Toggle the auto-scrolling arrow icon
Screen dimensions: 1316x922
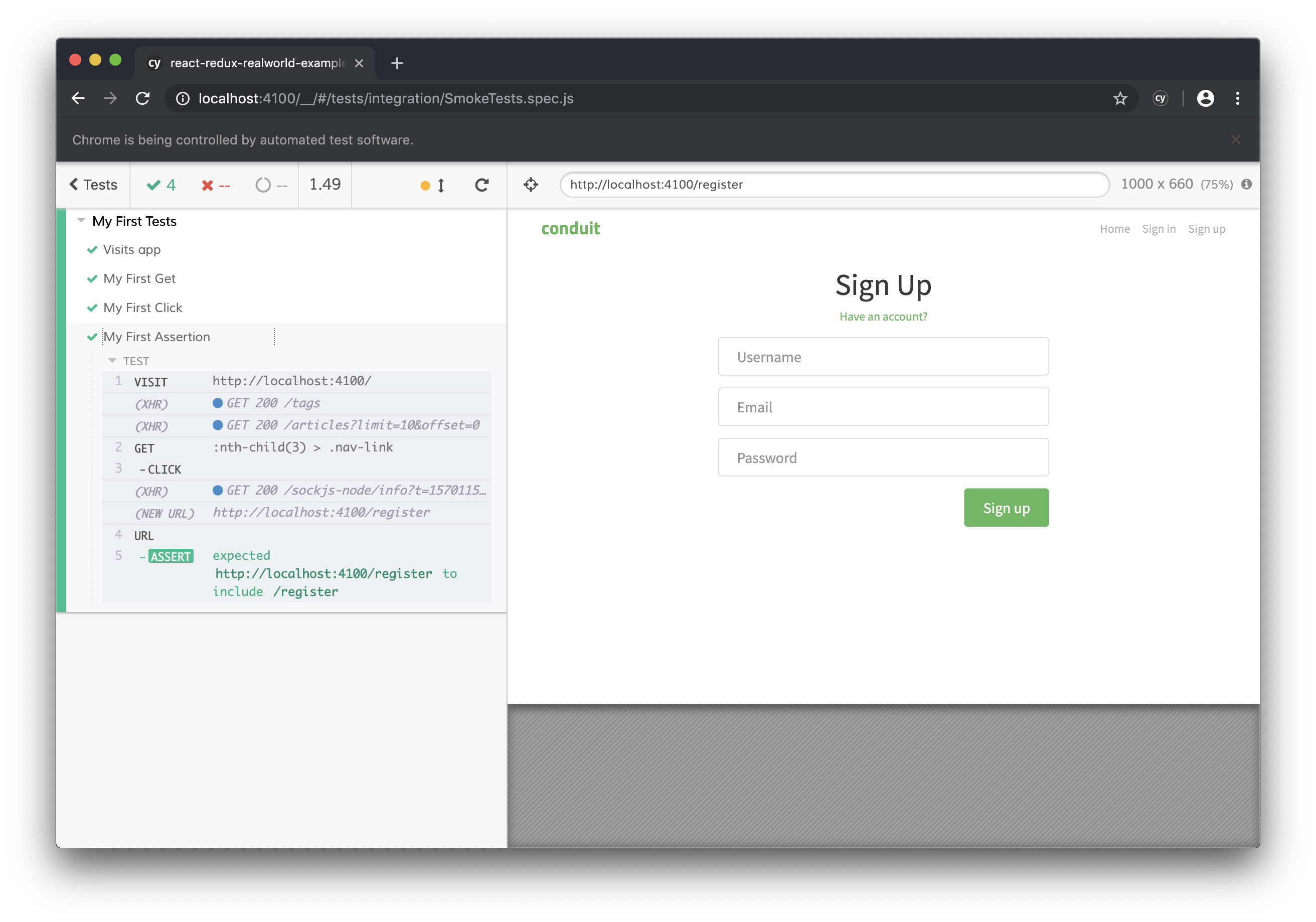[x=441, y=185]
